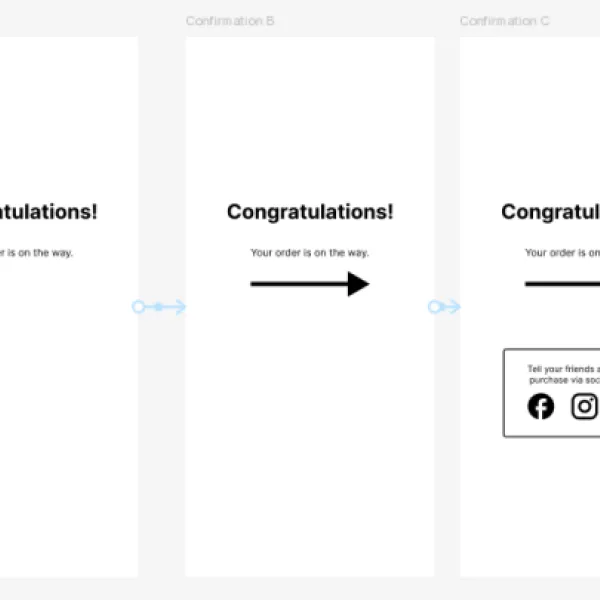This screenshot has height=600, width=600.
Task: Select the "Your order is on" text in Confirmation C
Action: pyautogui.click(x=562, y=253)
